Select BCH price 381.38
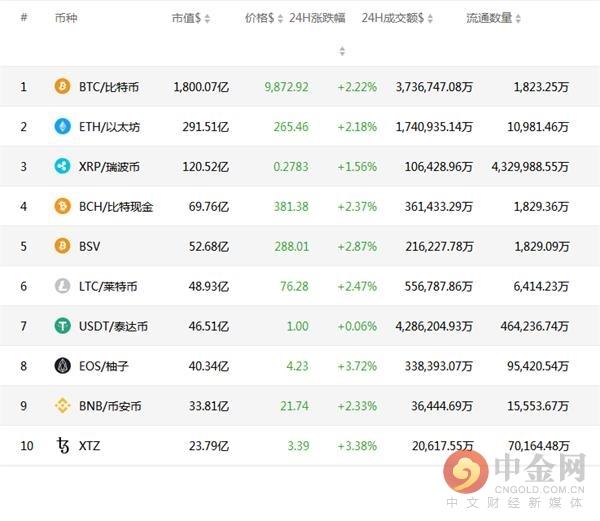Image resolution: width=600 pixels, height=521 pixels. coord(291,207)
